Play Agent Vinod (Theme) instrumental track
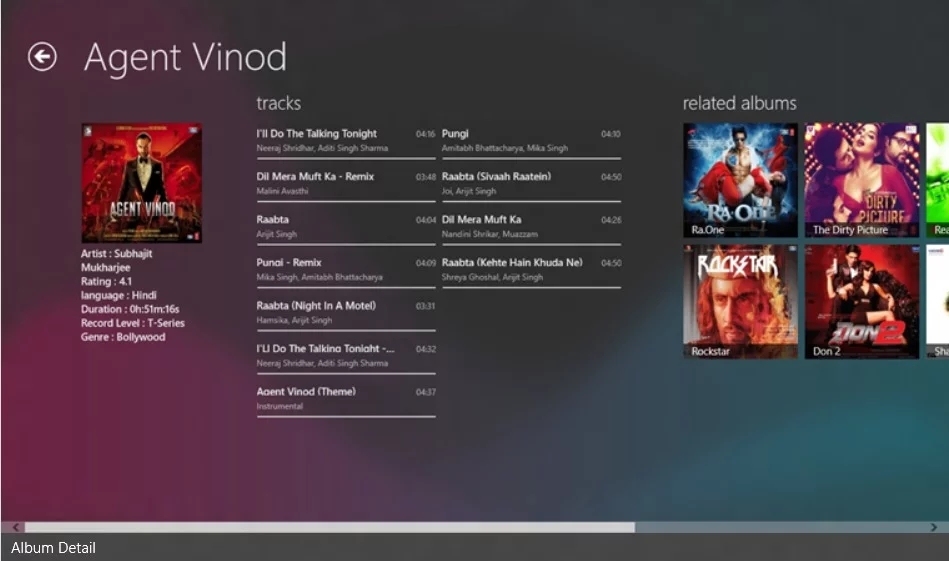 click(346, 399)
